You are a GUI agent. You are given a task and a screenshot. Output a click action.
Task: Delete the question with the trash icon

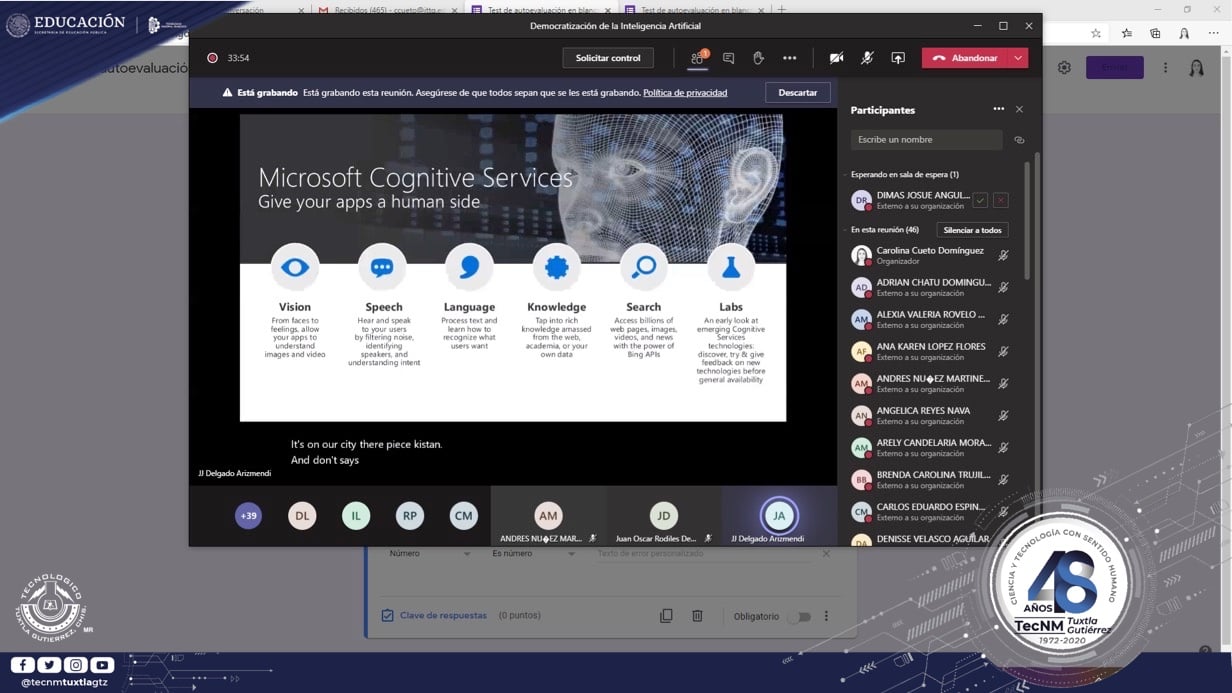click(x=698, y=616)
